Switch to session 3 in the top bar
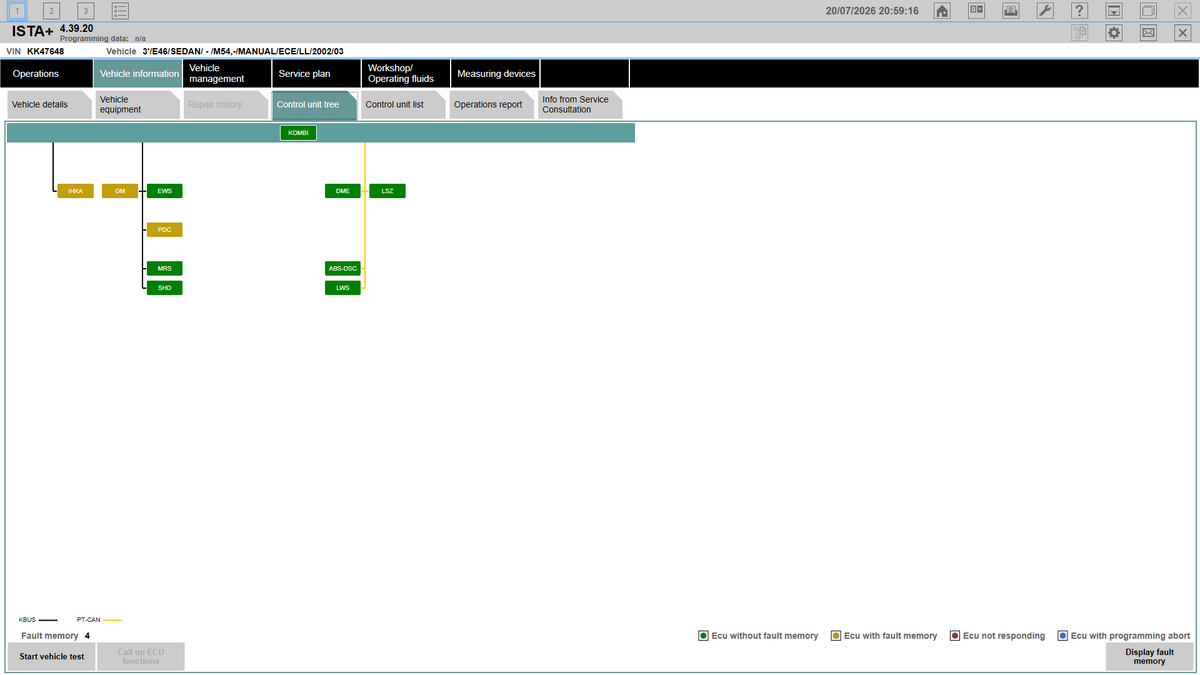This screenshot has width=1200, height=675. 85,11
